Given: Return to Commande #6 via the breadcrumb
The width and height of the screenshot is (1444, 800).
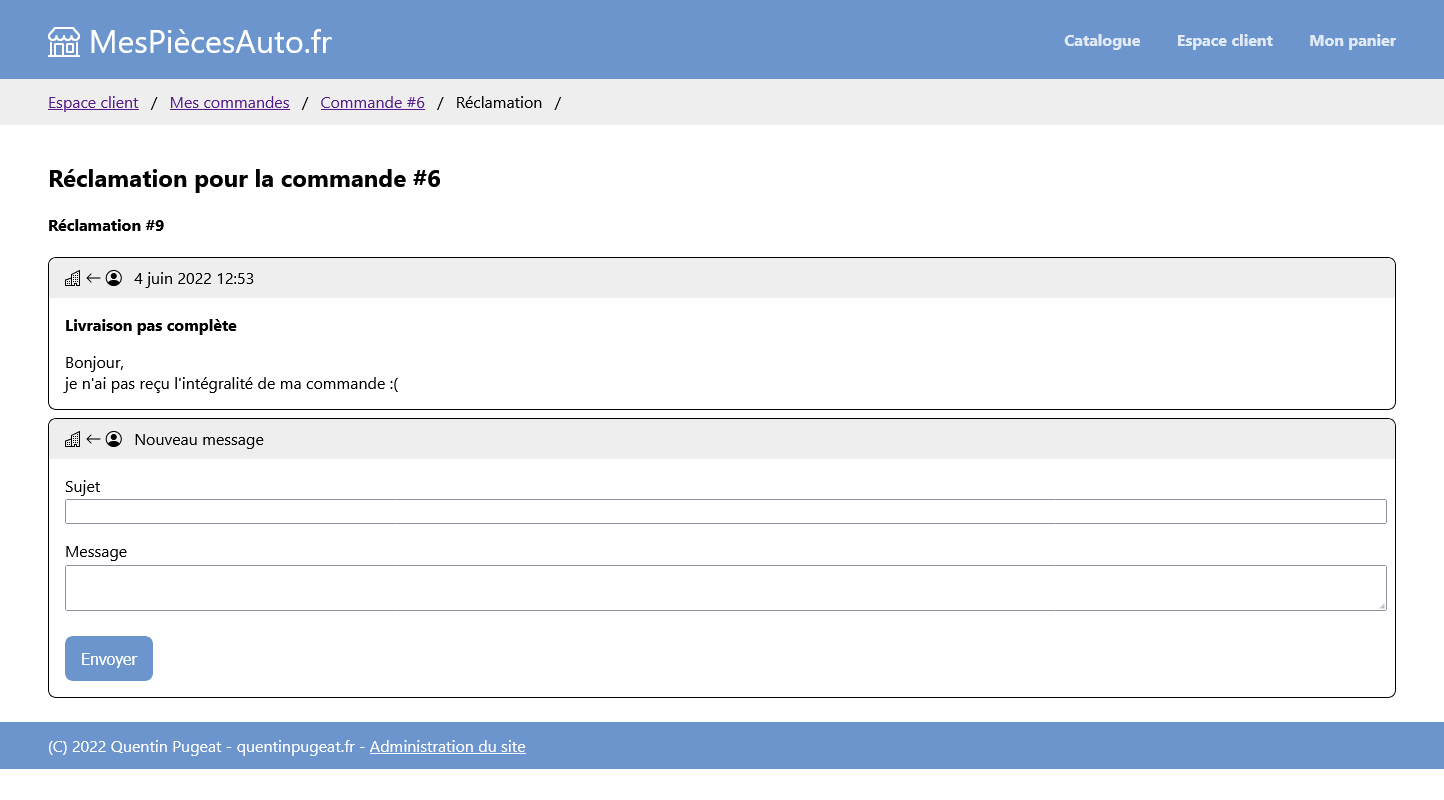Looking at the screenshot, I should click(373, 103).
